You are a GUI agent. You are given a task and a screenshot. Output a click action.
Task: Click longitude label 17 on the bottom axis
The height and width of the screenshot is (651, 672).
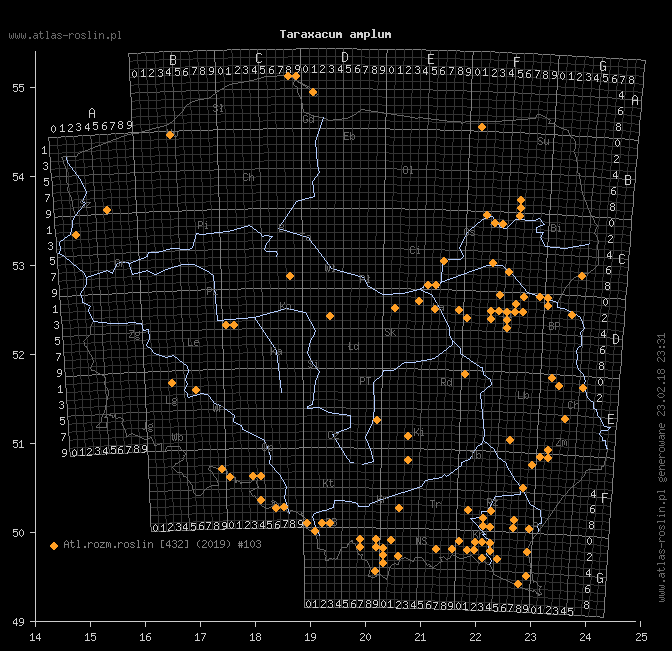pyautogui.click(x=201, y=637)
